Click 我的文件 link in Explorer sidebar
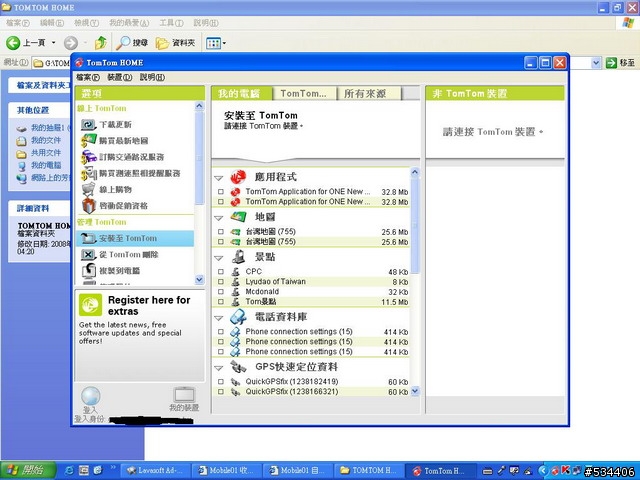Image resolution: width=640 pixels, height=480 pixels. coord(46,140)
